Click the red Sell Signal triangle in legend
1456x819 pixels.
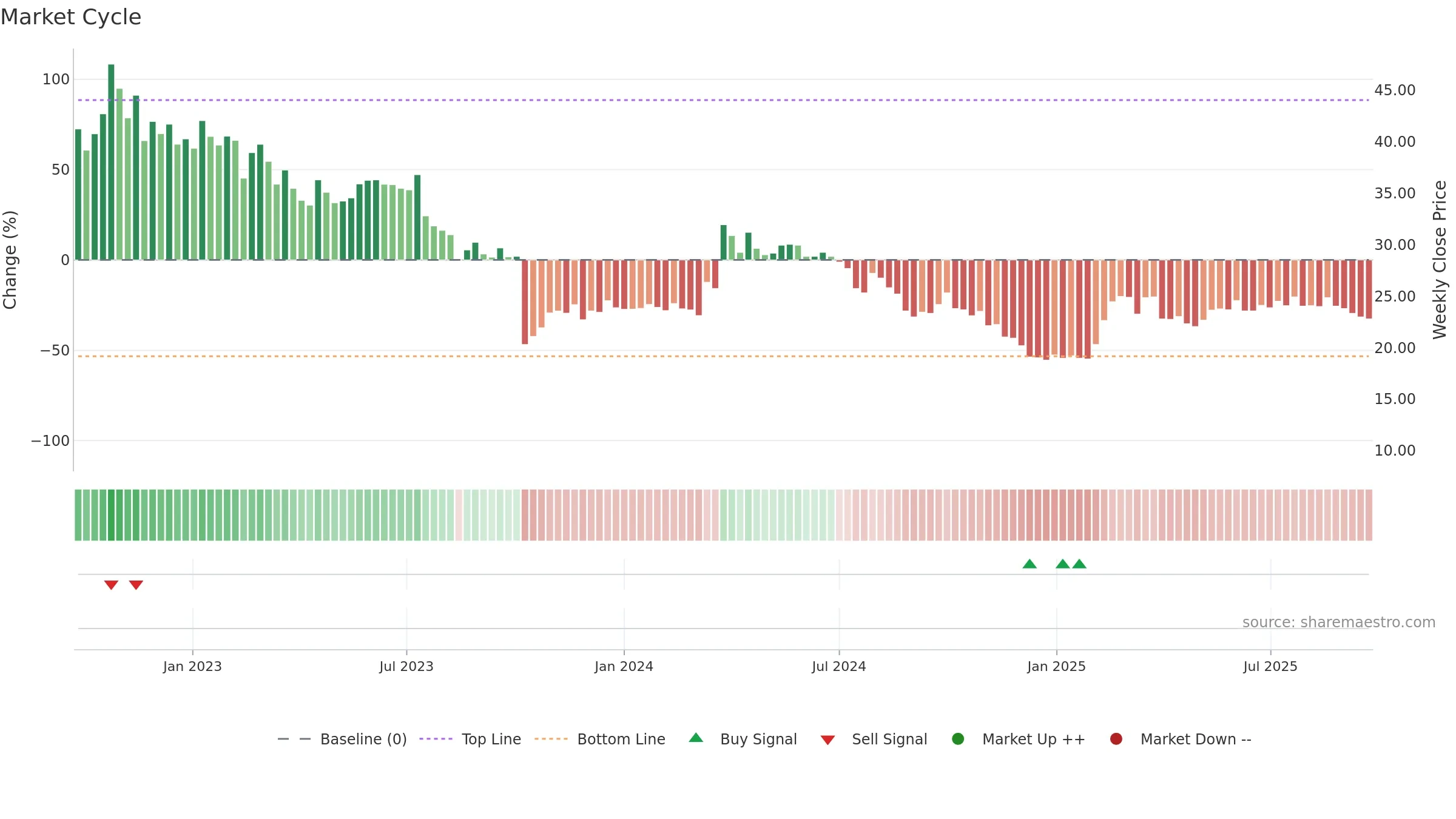[828, 740]
